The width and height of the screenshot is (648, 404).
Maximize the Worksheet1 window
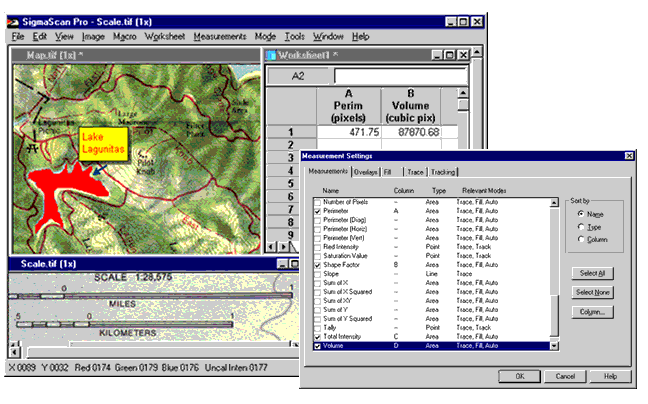coord(450,55)
